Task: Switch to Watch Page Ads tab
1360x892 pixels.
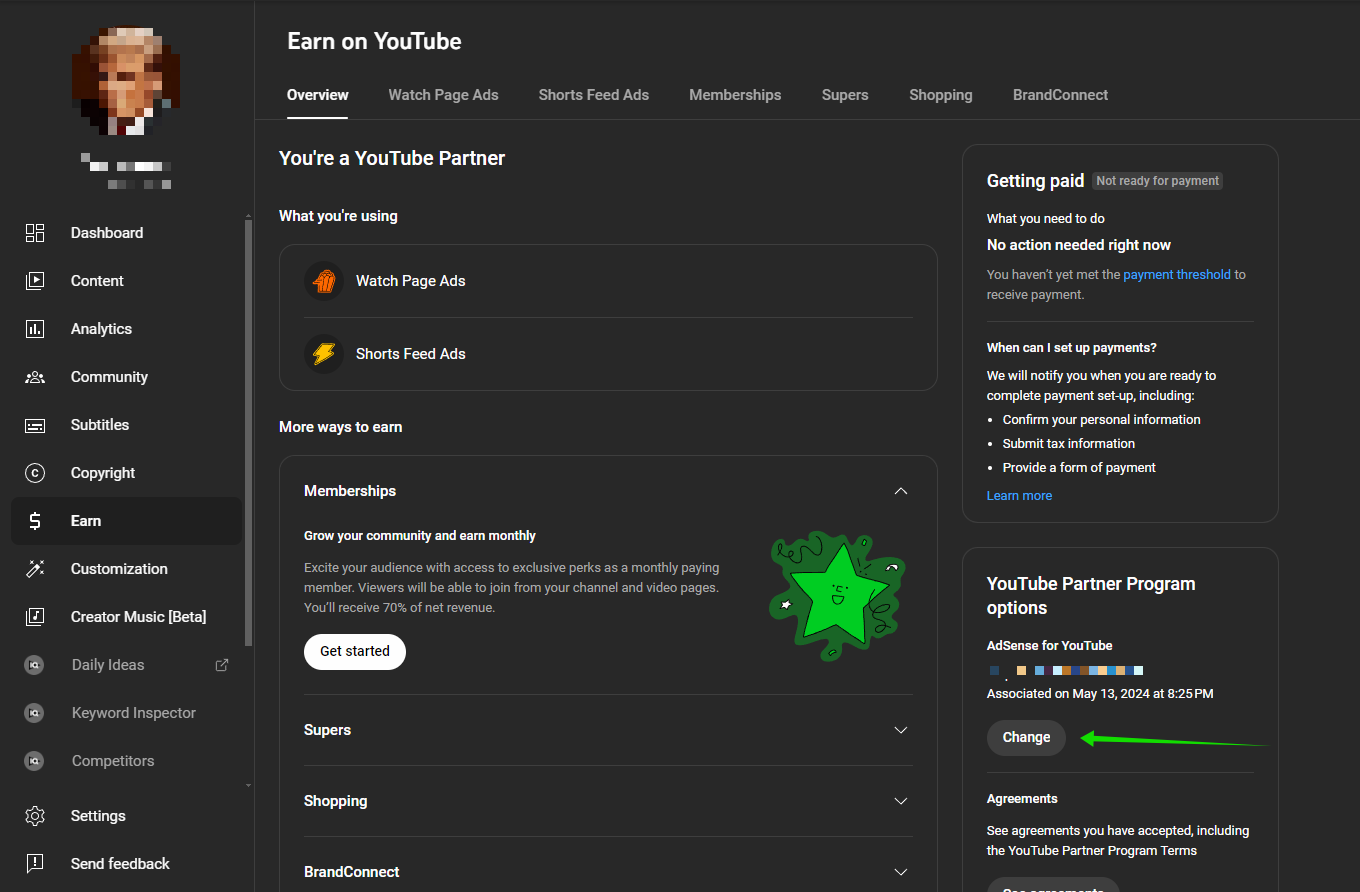Action: pyautogui.click(x=443, y=95)
